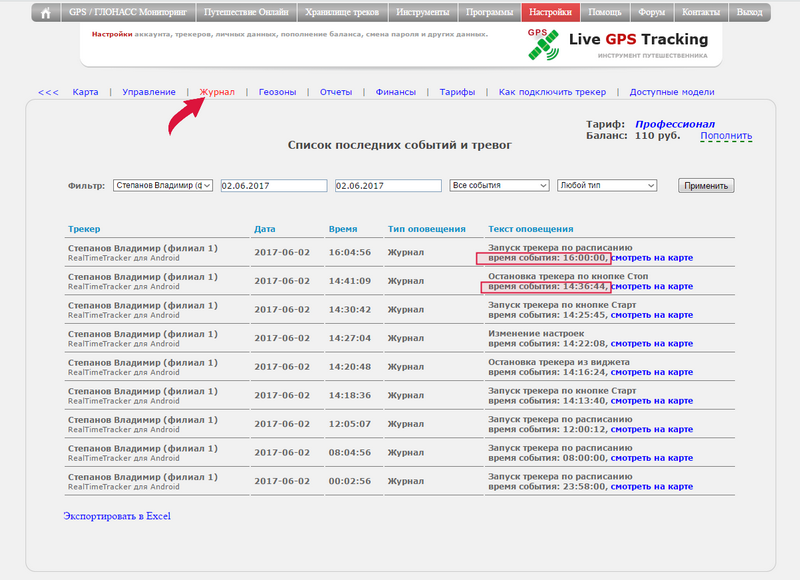
Task: Click the home icon in top navigation
Action: pyautogui.click(x=44, y=13)
